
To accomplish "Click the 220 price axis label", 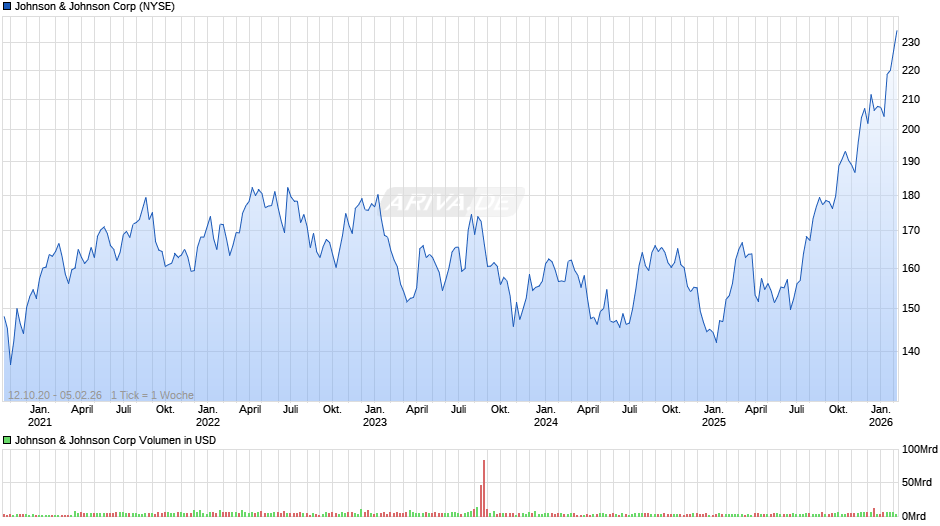I will (911, 71).
